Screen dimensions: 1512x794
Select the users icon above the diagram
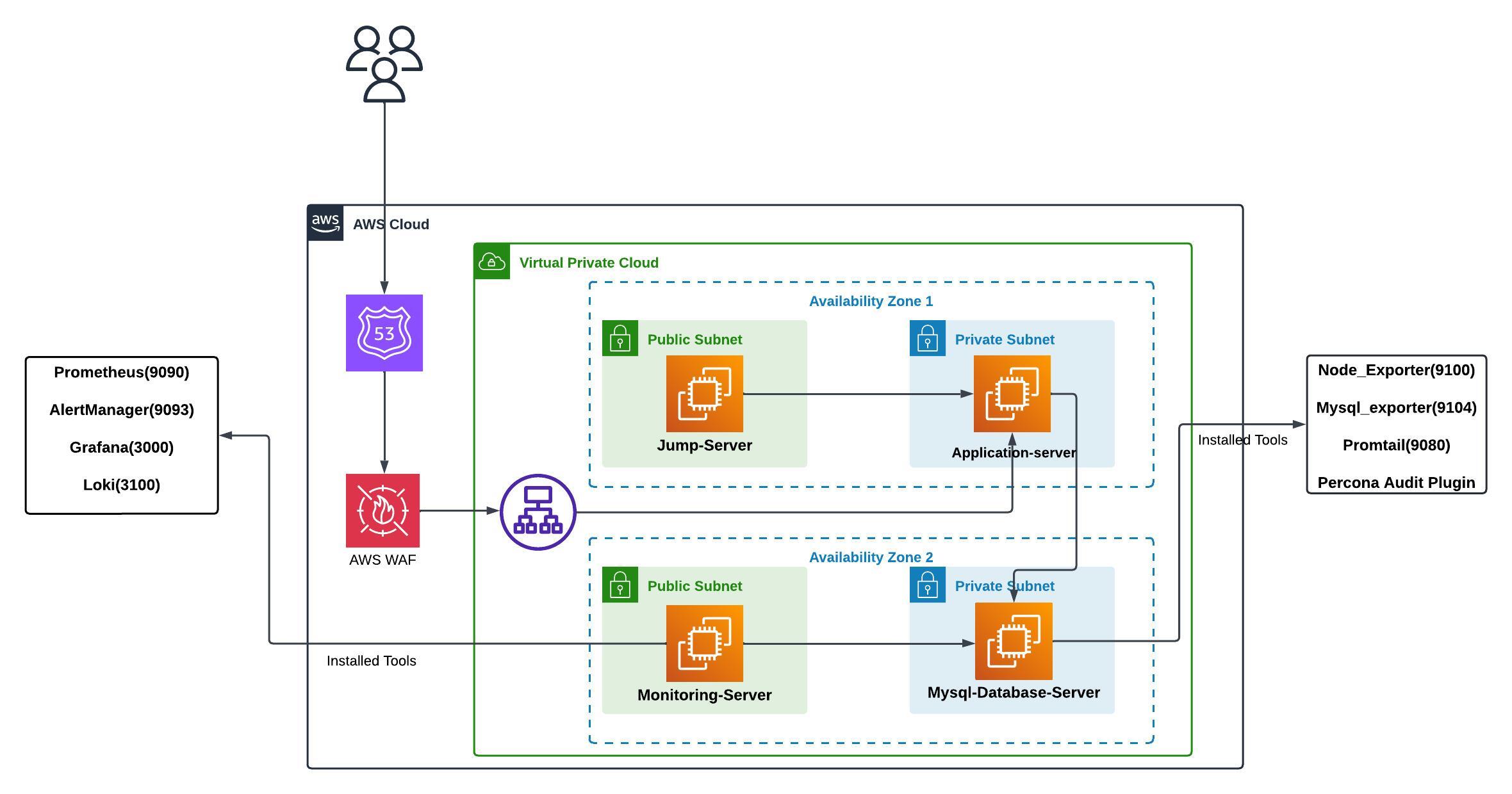point(383,64)
